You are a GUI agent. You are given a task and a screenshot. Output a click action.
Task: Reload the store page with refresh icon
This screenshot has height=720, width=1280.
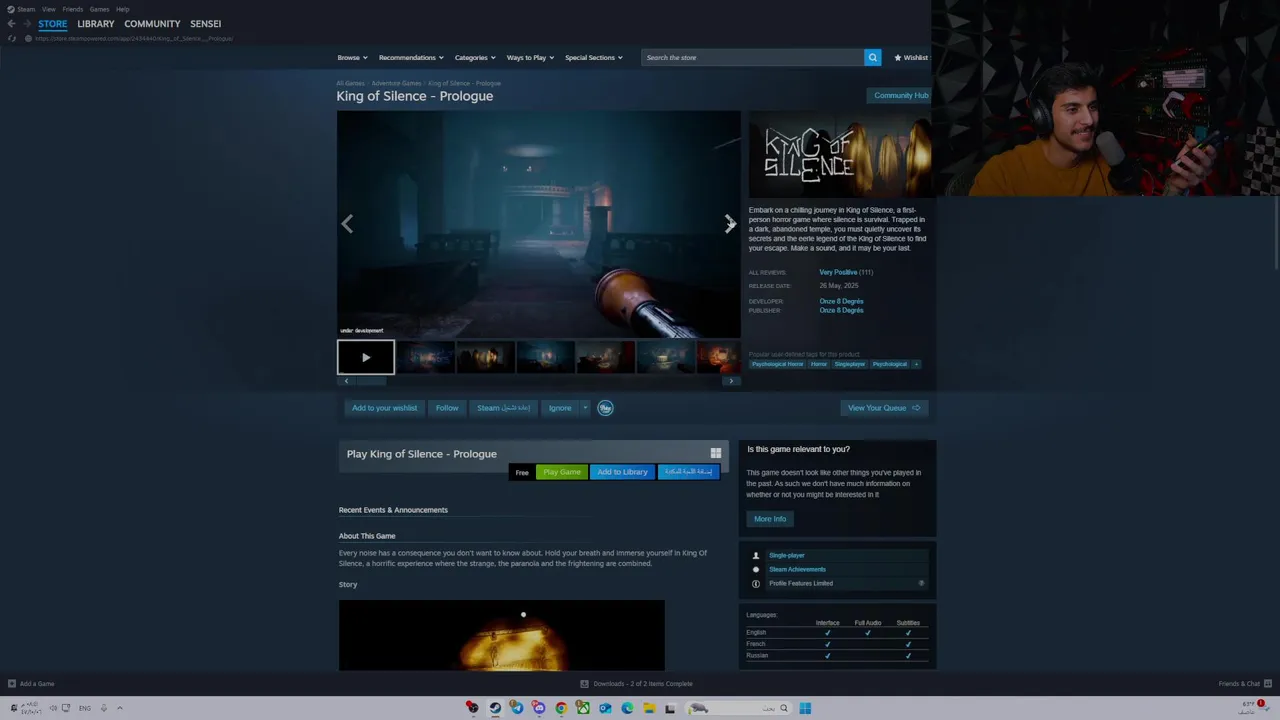pos(12,39)
